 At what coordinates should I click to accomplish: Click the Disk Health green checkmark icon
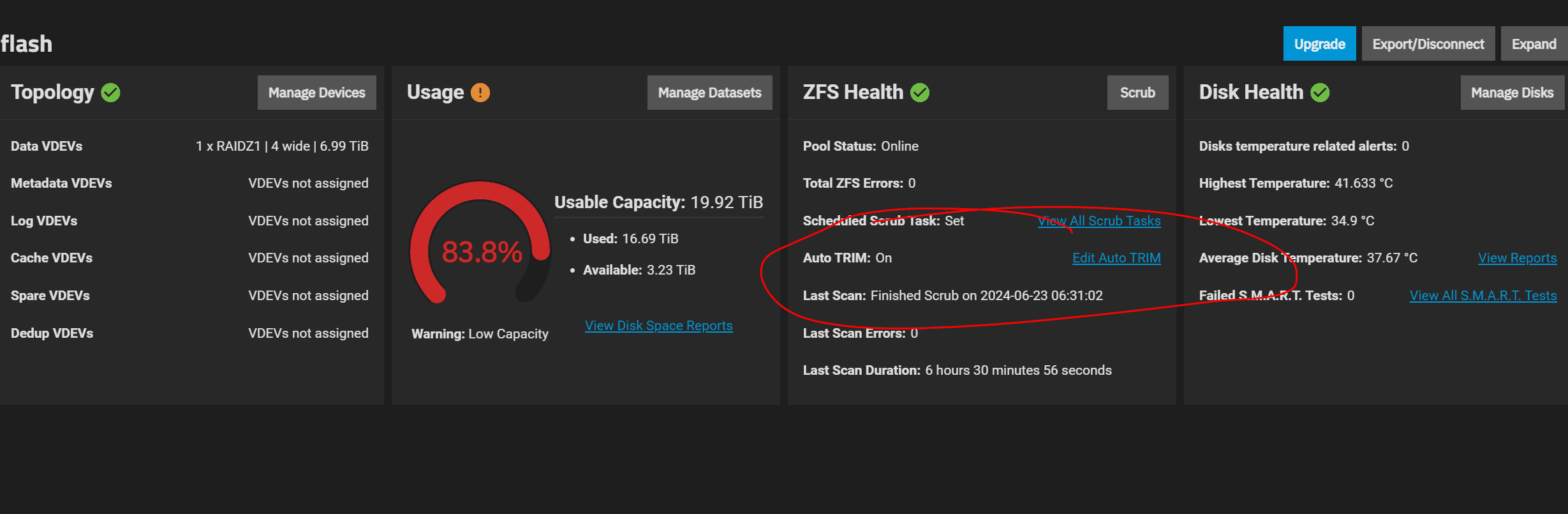[1320, 93]
